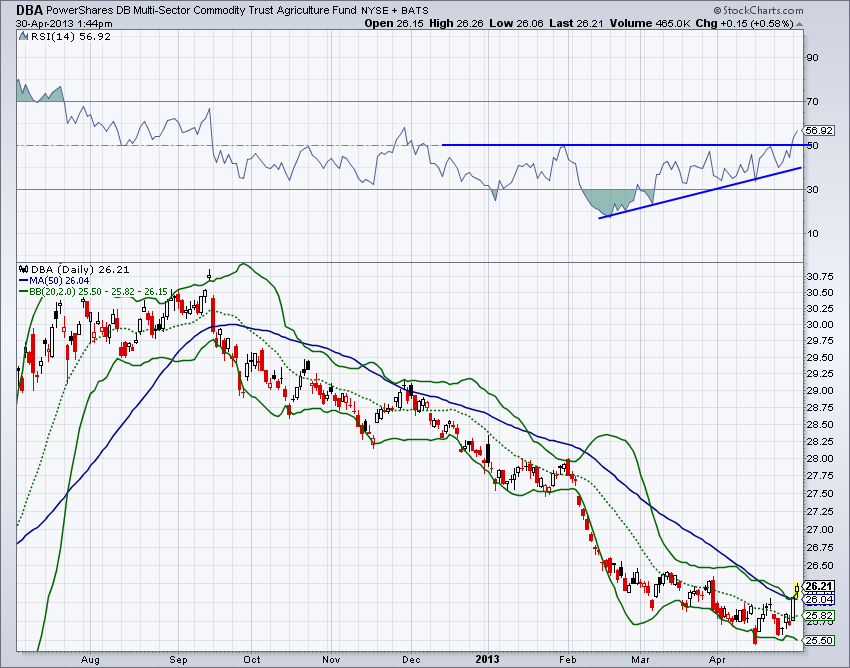Select the RSI(14) 56.92 legend label
This screenshot has width=850, height=668.
click(70, 36)
